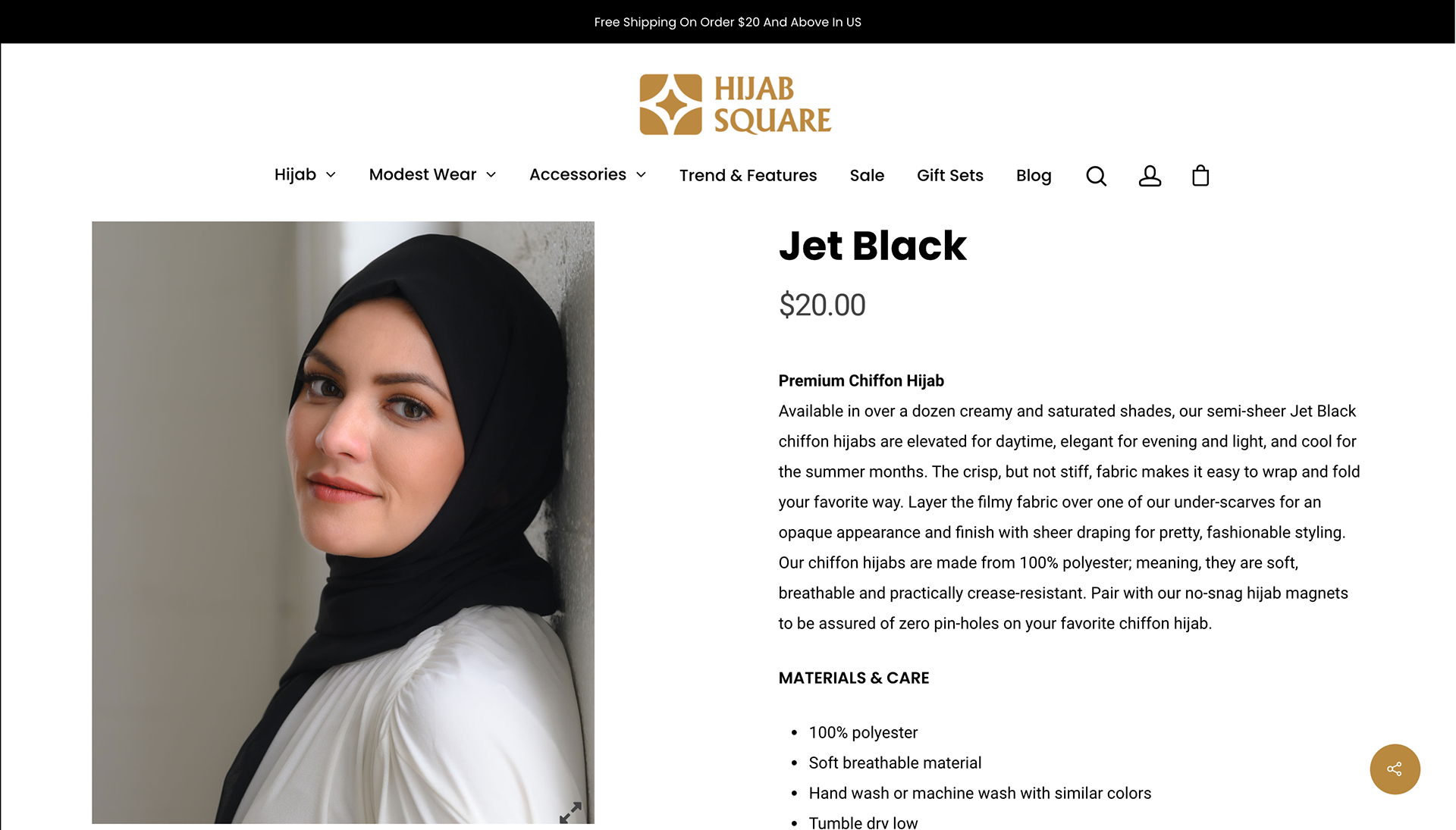Click the free shipping announcement bar

727,22
